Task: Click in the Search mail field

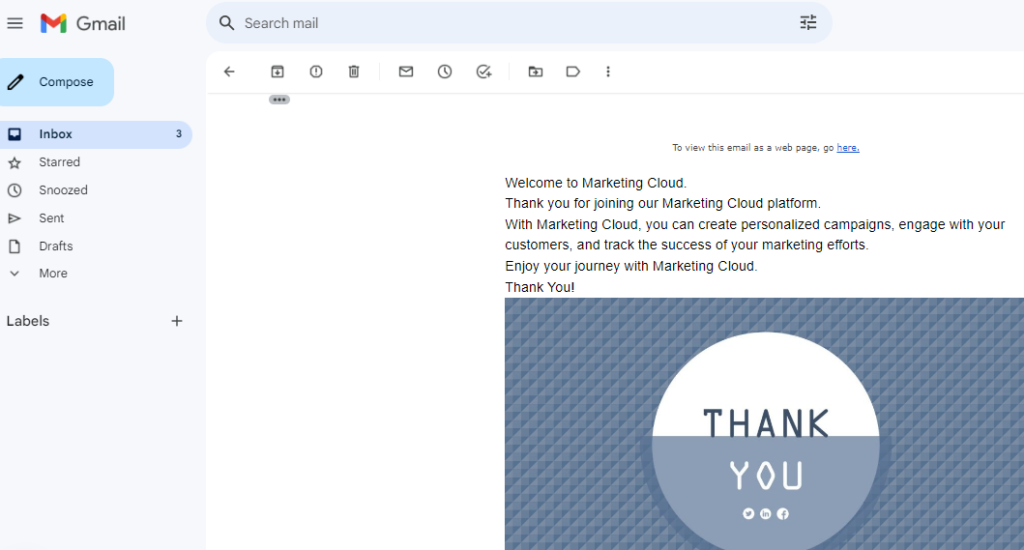Action: point(500,23)
